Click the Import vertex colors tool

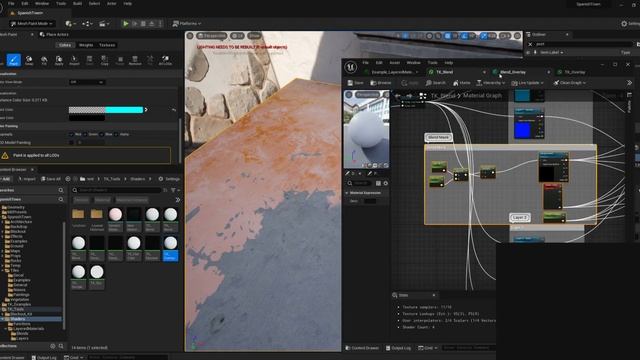pyautogui.click(x=74, y=60)
